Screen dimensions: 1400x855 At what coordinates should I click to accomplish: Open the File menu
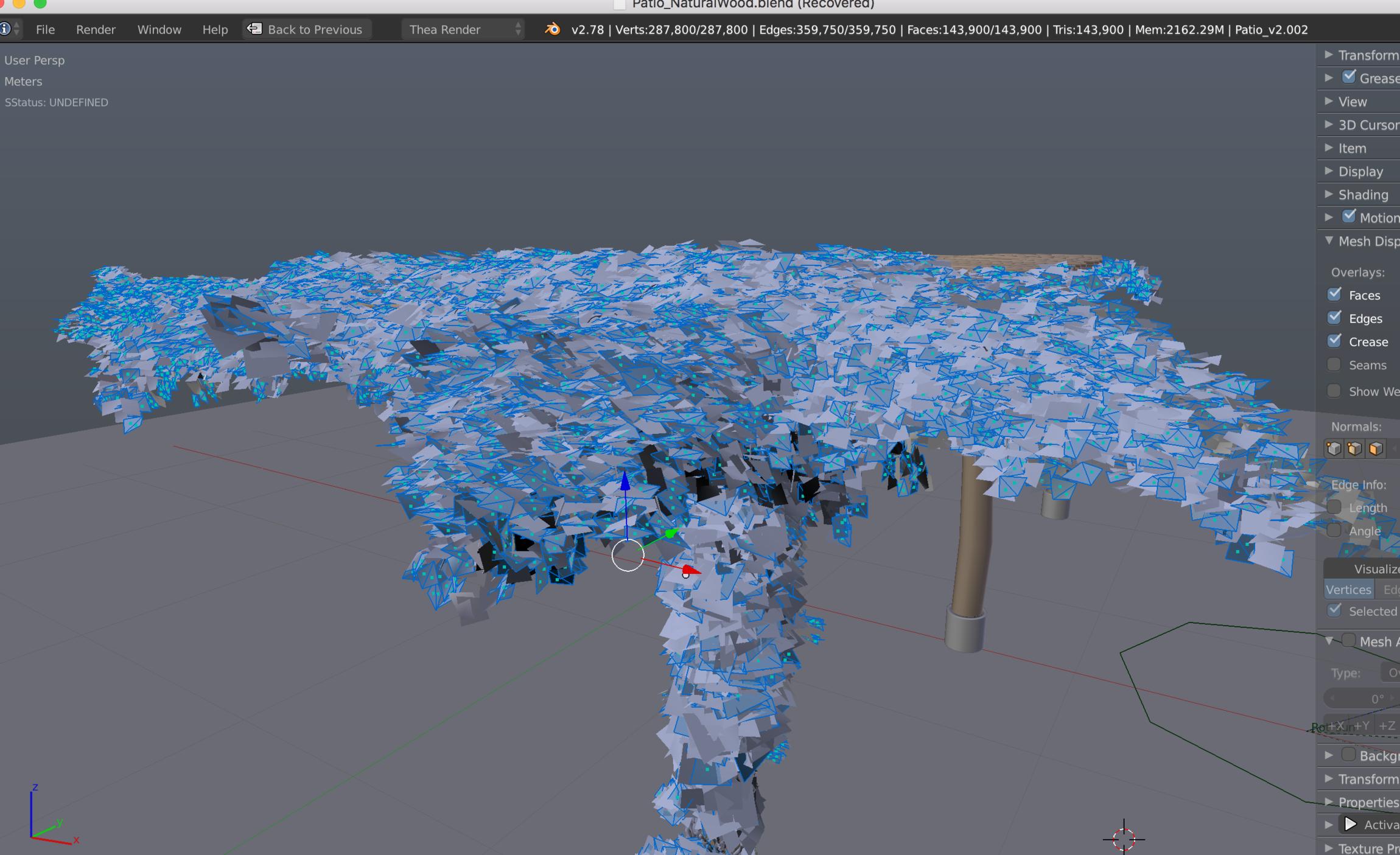tap(45, 29)
